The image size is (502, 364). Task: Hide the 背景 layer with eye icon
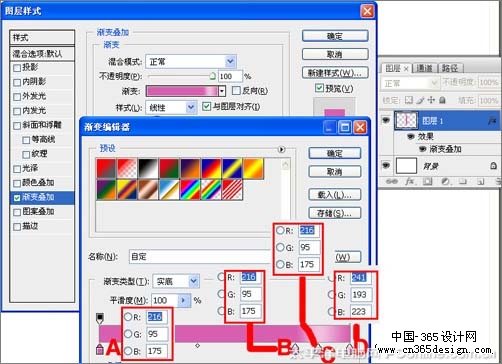386,165
